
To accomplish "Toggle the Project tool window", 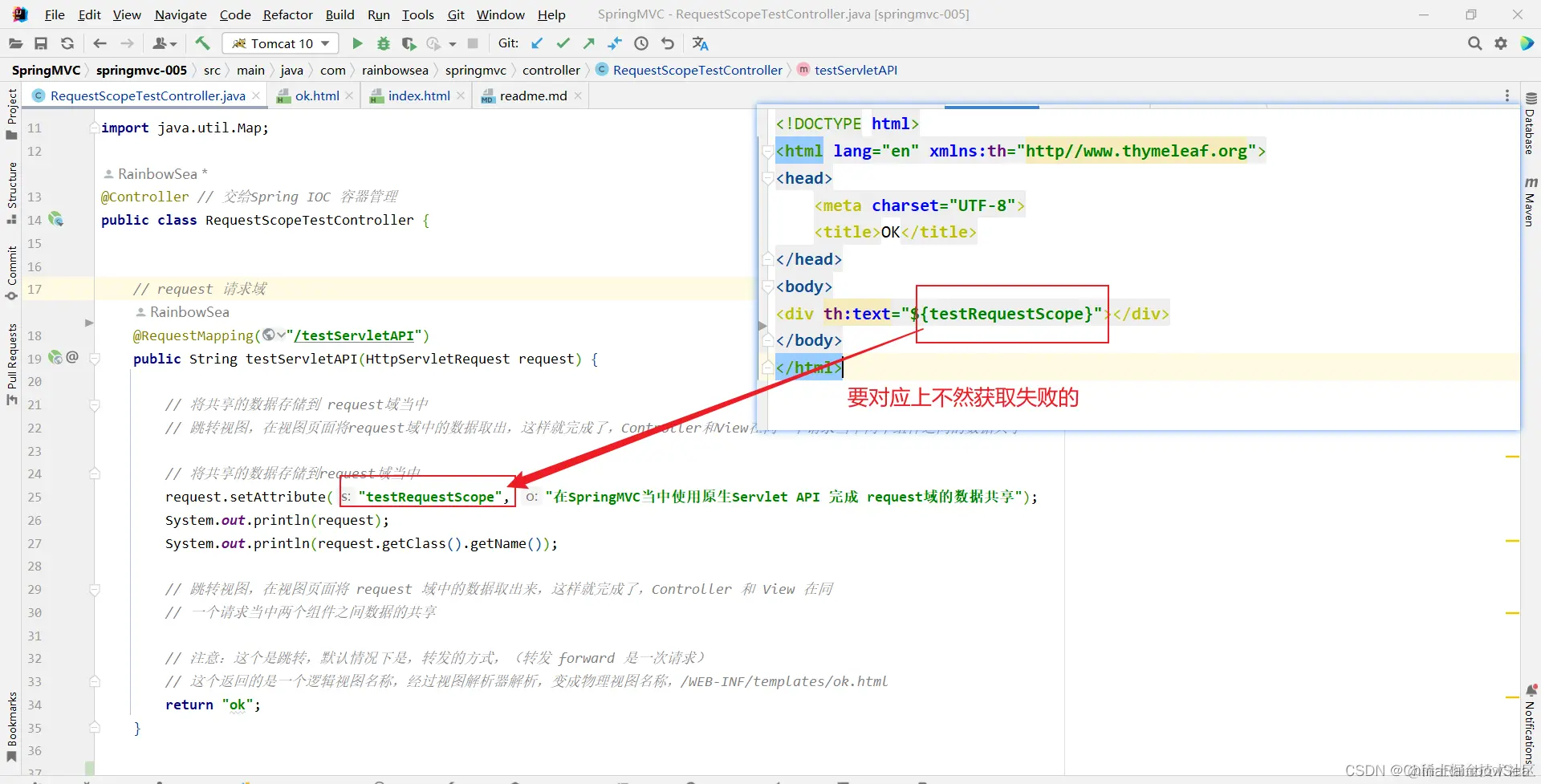I will coord(12,113).
